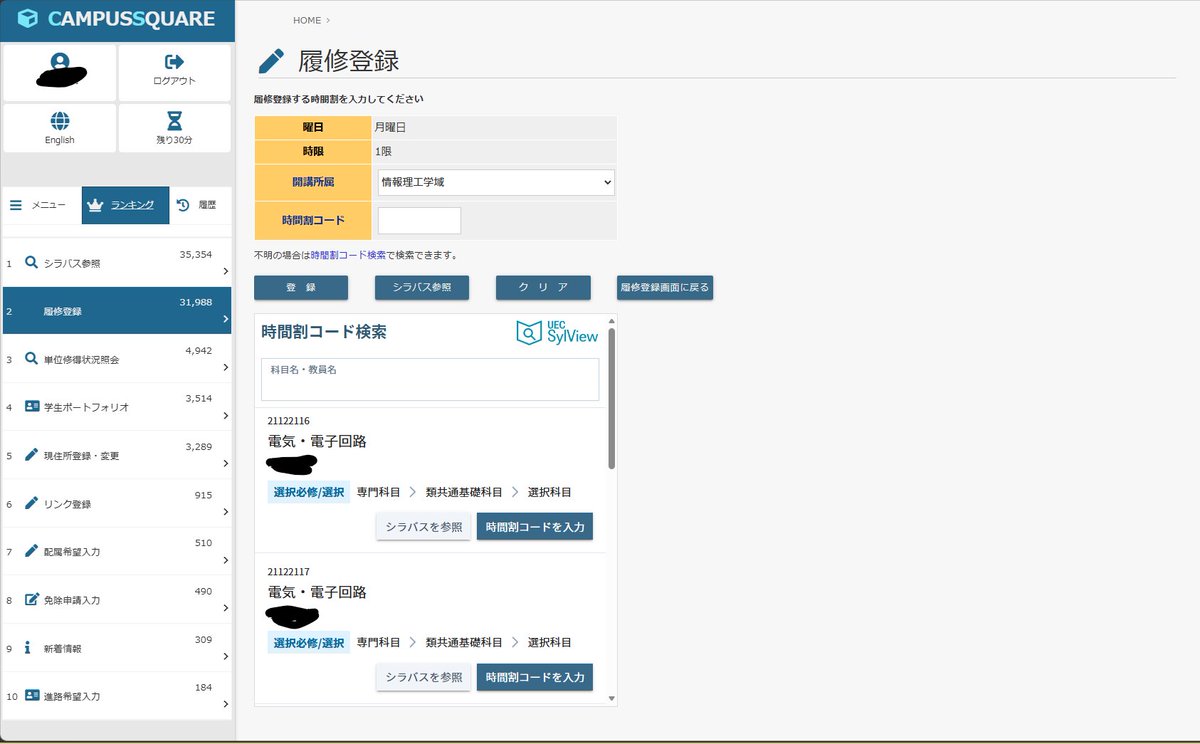This screenshot has width=1200, height=744.
Task: Open 配属希望入力 ranking item
Action: 117,551
